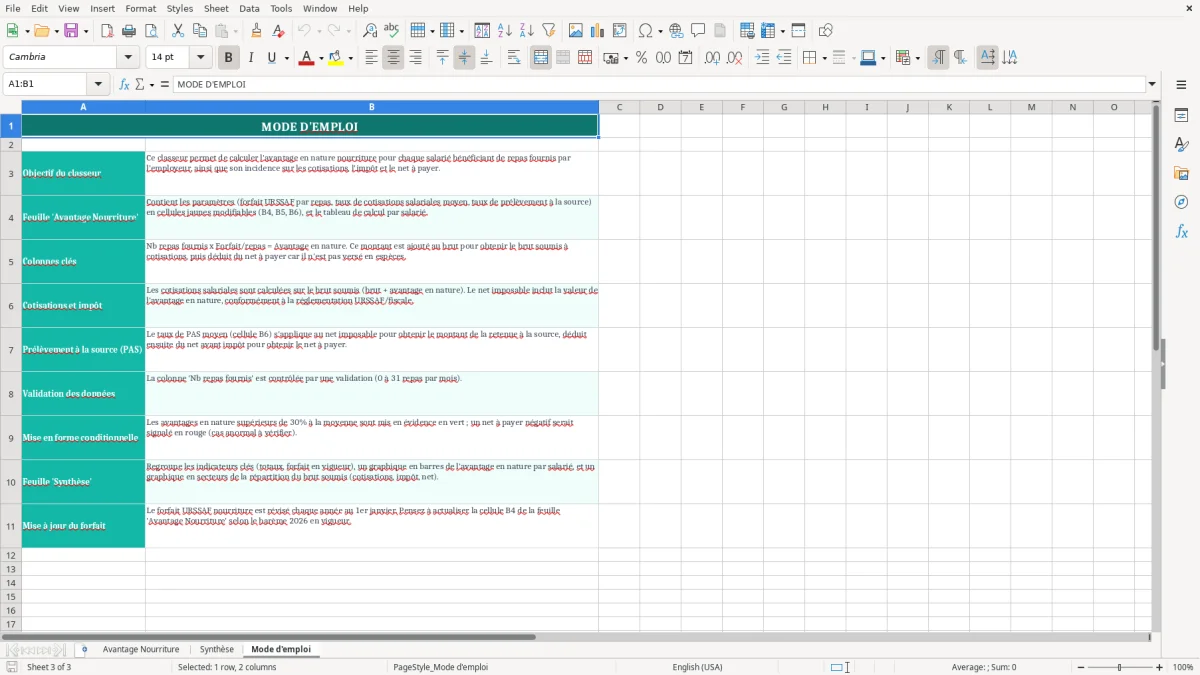
Task: Insert a chart
Action: [x=598, y=31]
